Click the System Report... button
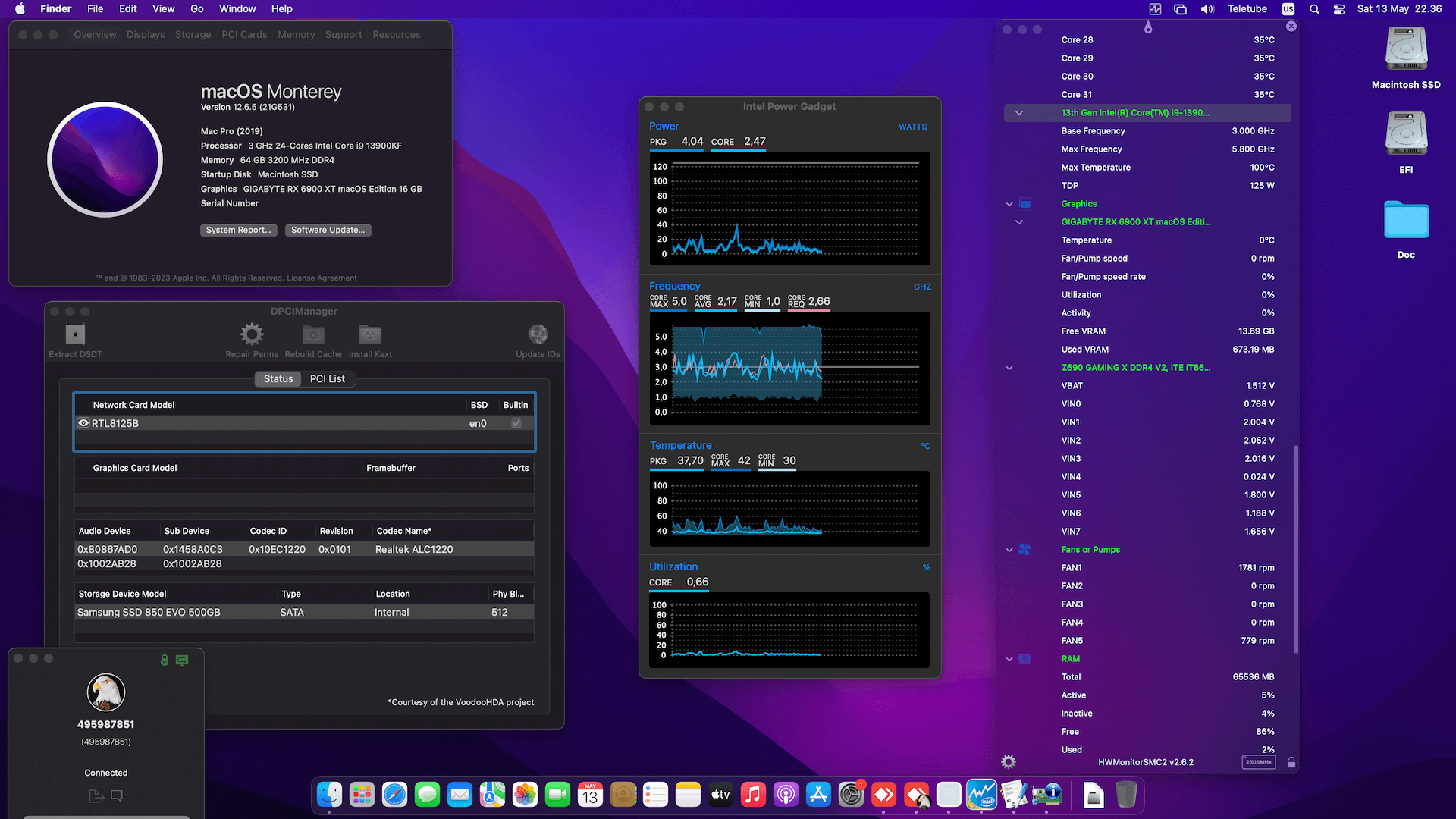This screenshot has height=819, width=1456. [x=238, y=230]
